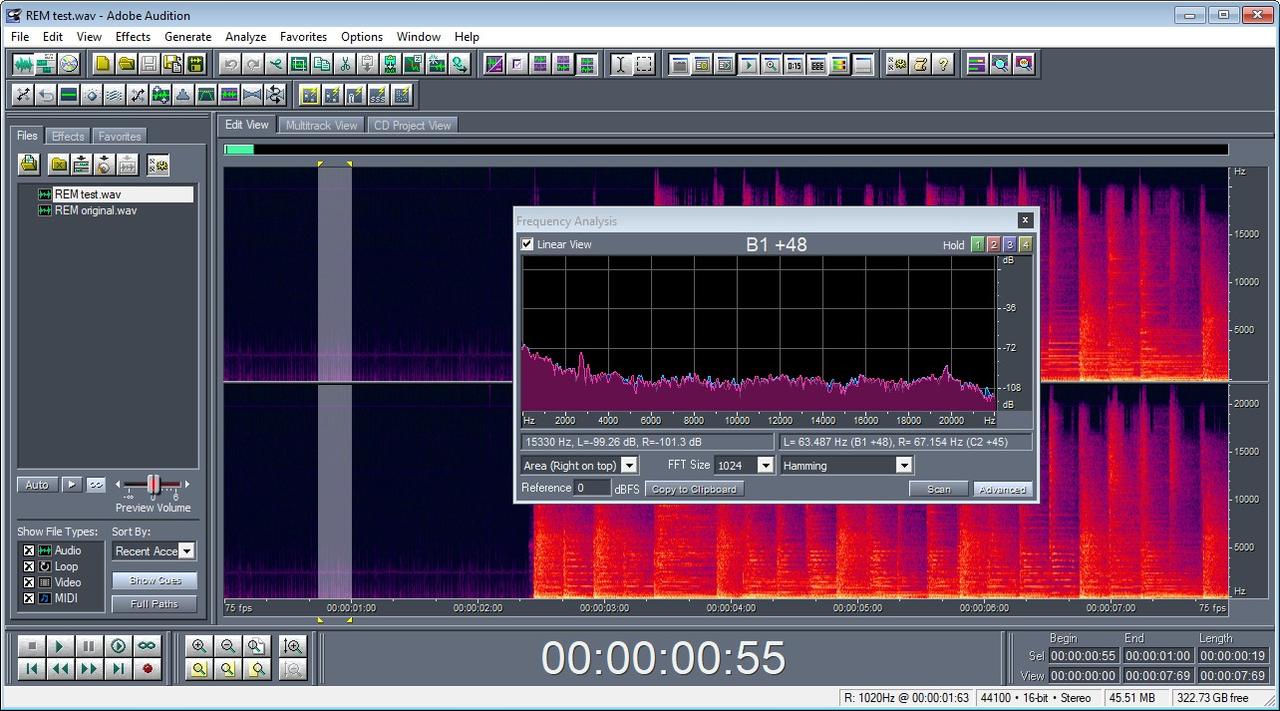This screenshot has height=711, width=1280.
Task: Click the Preview Volume slider handle
Action: [154, 484]
